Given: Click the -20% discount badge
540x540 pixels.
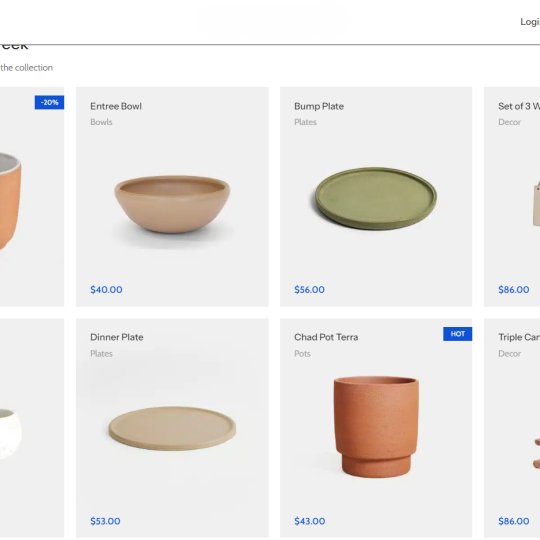Looking at the screenshot, I should 49,102.
